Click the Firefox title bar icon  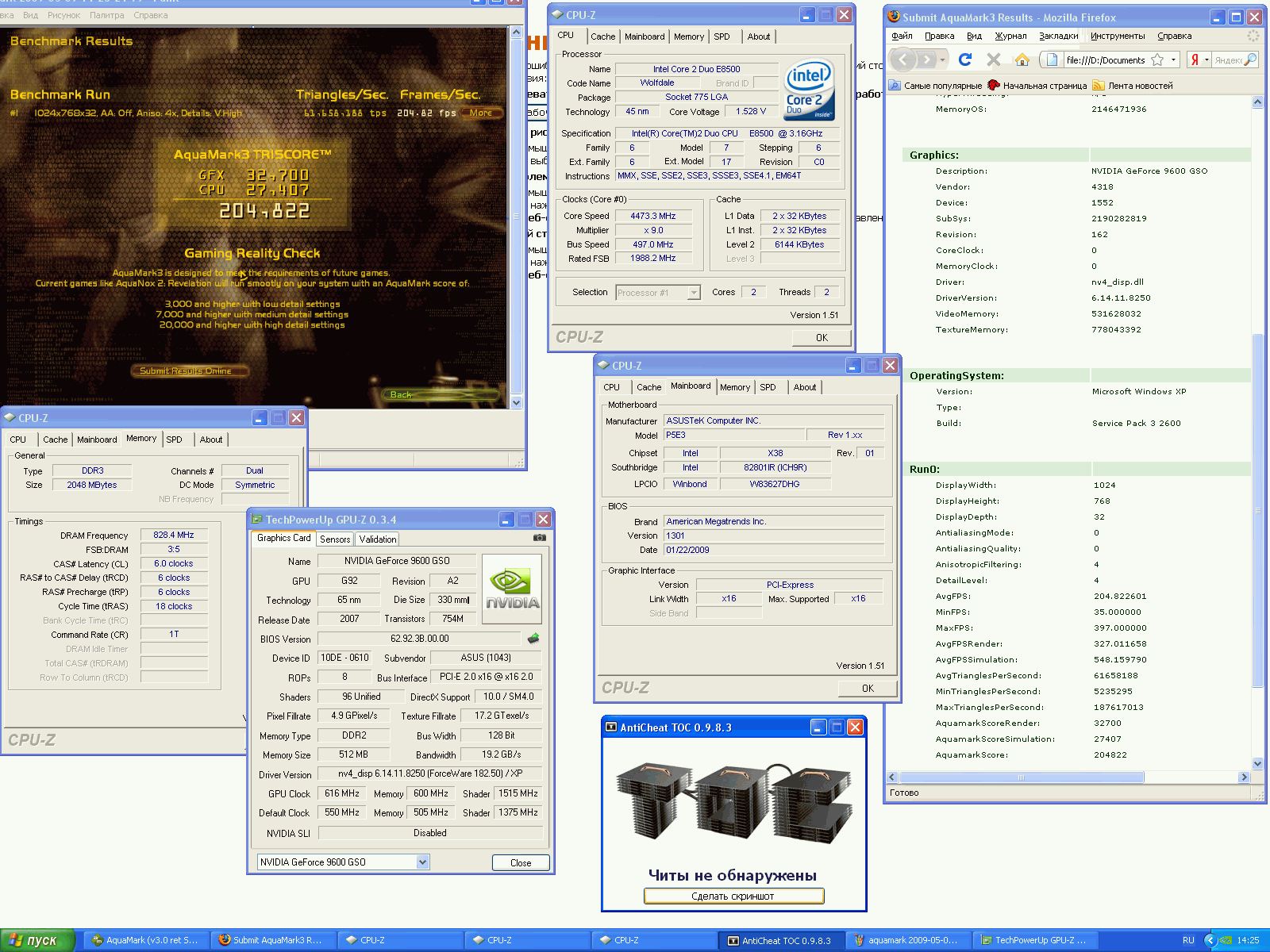click(894, 17)
